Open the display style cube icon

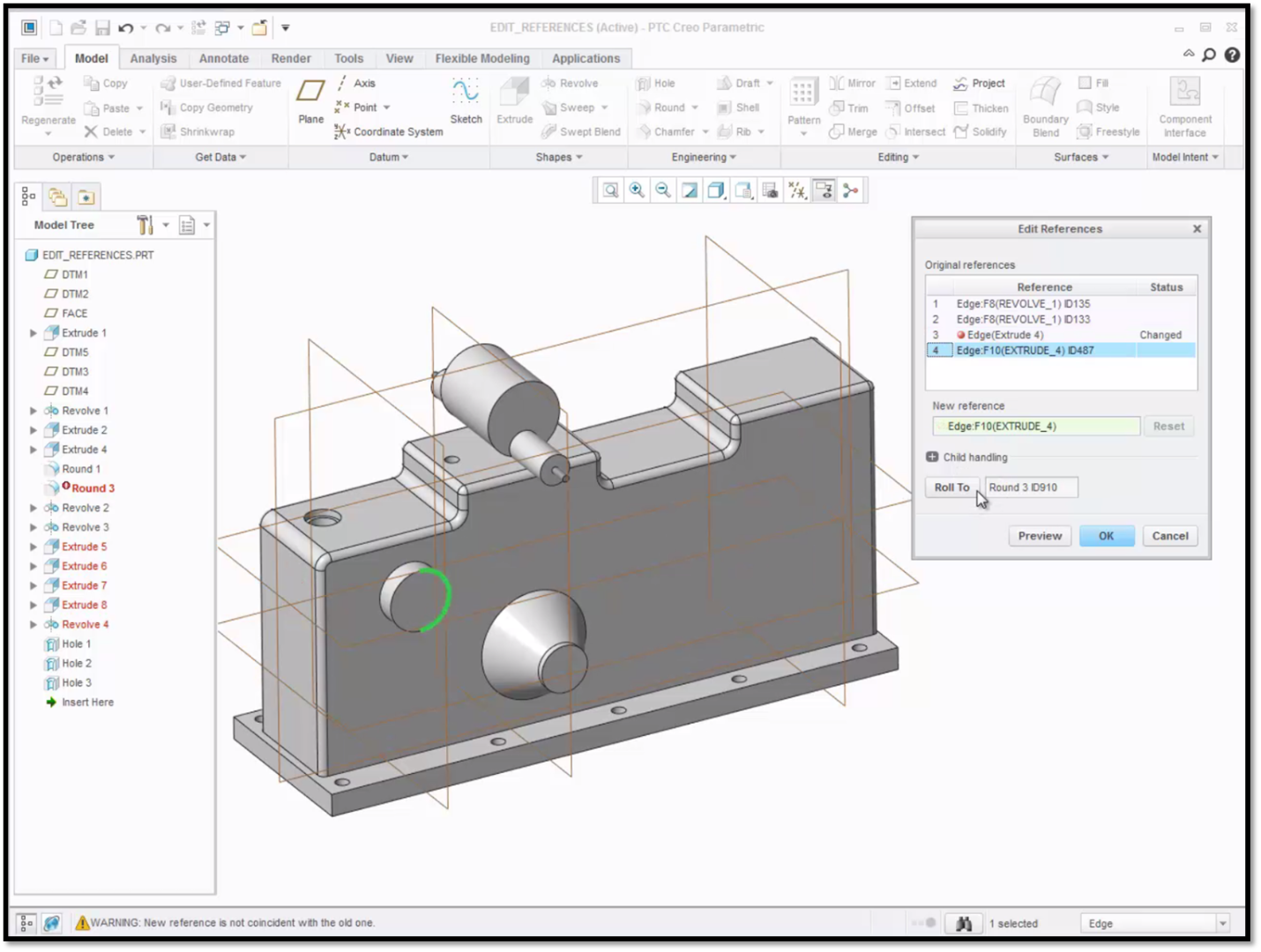click(716, 190)
